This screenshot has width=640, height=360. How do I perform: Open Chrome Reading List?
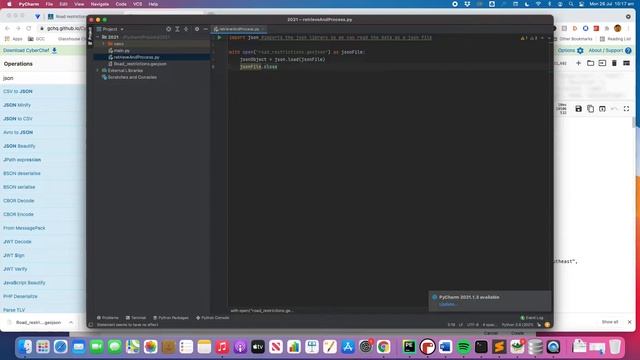click(x=616, y=39)
